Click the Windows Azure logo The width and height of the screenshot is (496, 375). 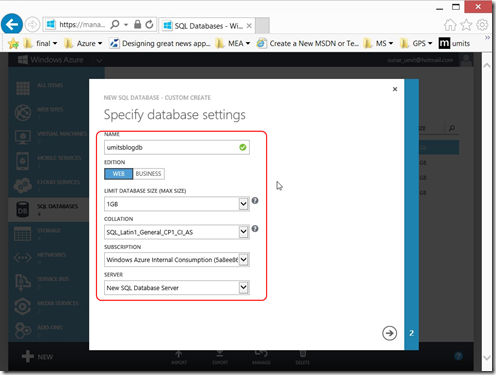click(50, 60)
